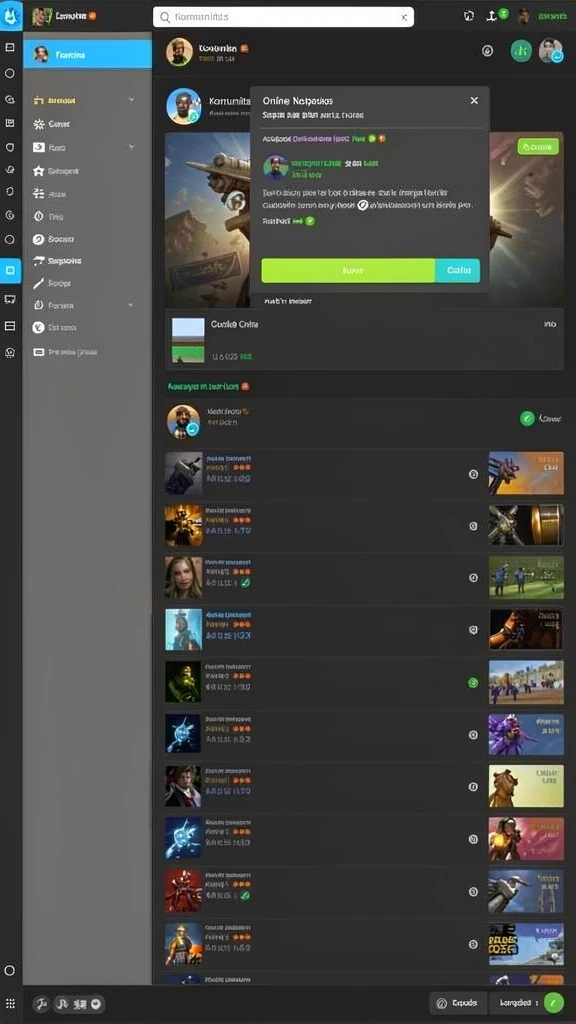Image resolution: width=576 pixels, height=1024 pixels.
Task: Click the split-layout icon below the monitor rail icon
Action: point(10,326)
